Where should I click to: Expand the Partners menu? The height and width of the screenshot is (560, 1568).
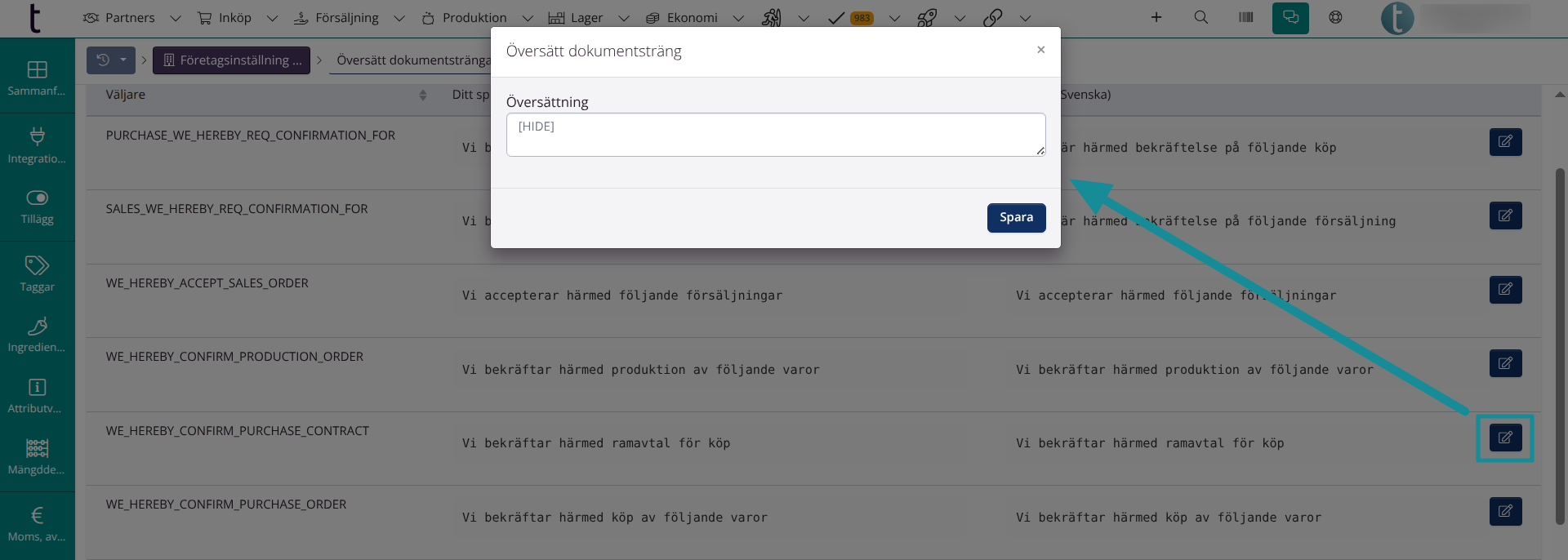click(131, 18)
